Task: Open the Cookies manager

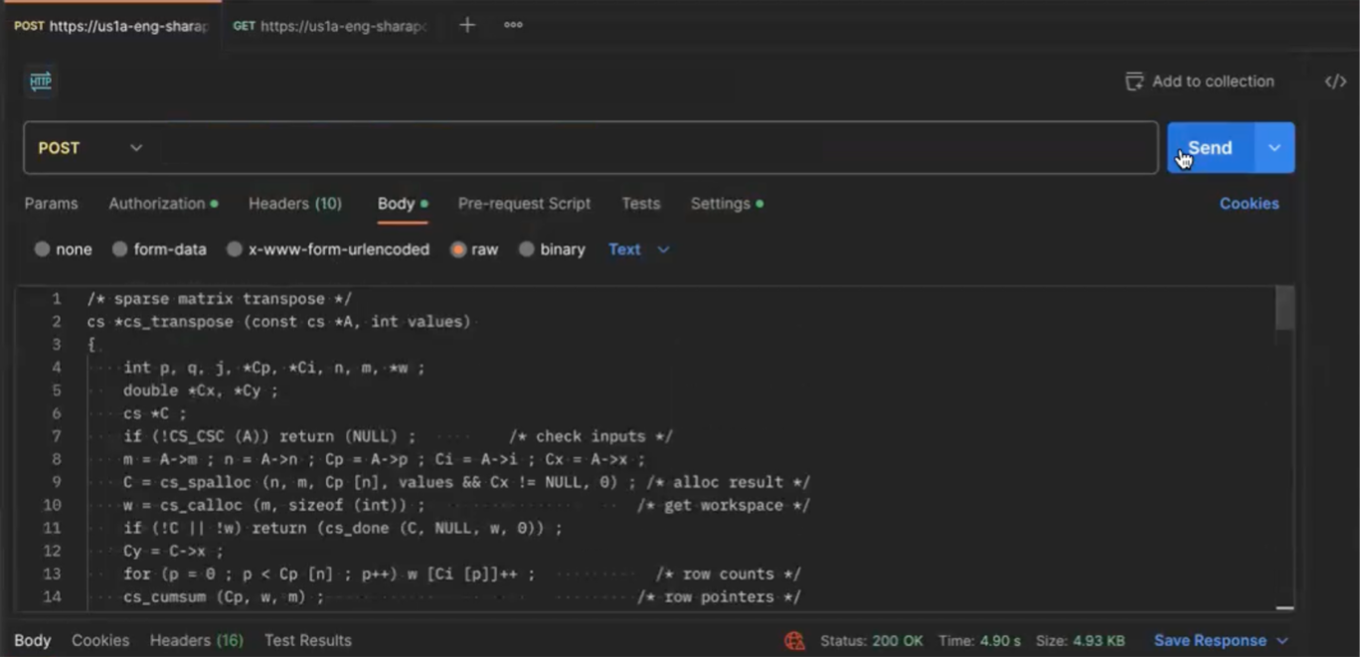Action: pyautogui.click(x=1249, y=203)
